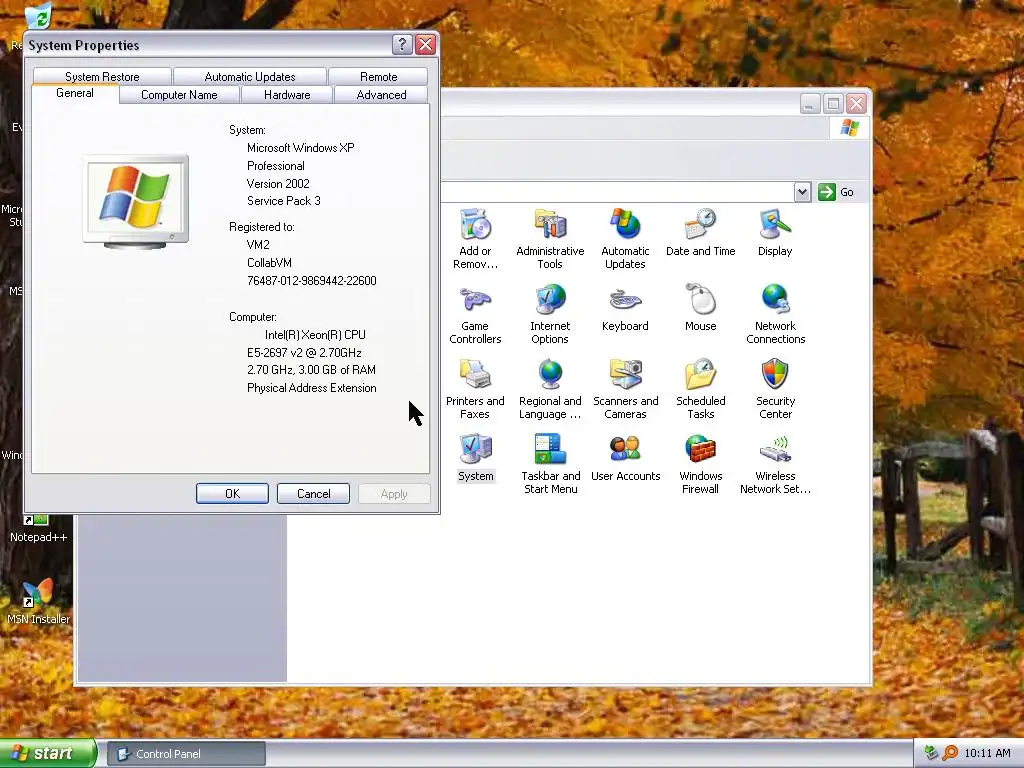Switch to the System Restore tab
The width and height of the screenshot is (1024, 768).
pos(102,76)
